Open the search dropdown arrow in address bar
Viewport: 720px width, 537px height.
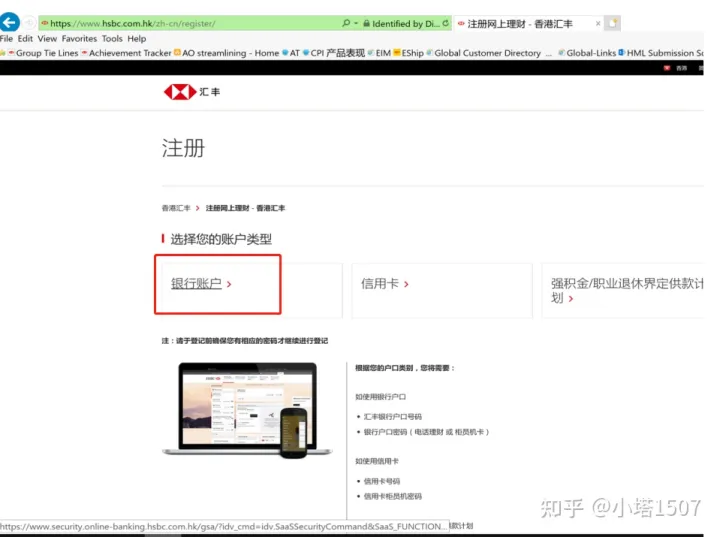tap(356, 23)
